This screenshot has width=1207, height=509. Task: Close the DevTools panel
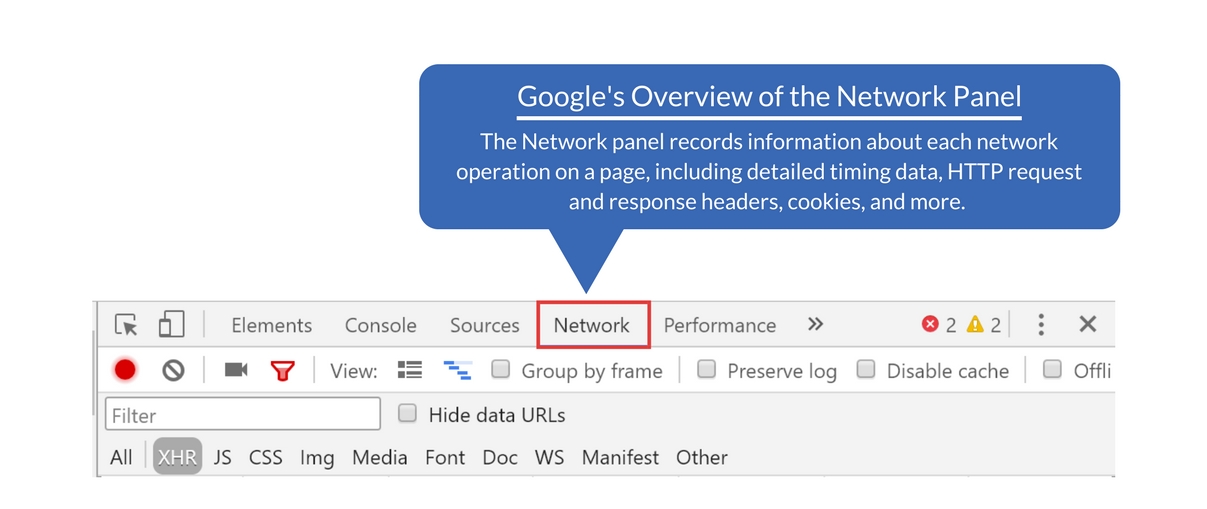1088,324
